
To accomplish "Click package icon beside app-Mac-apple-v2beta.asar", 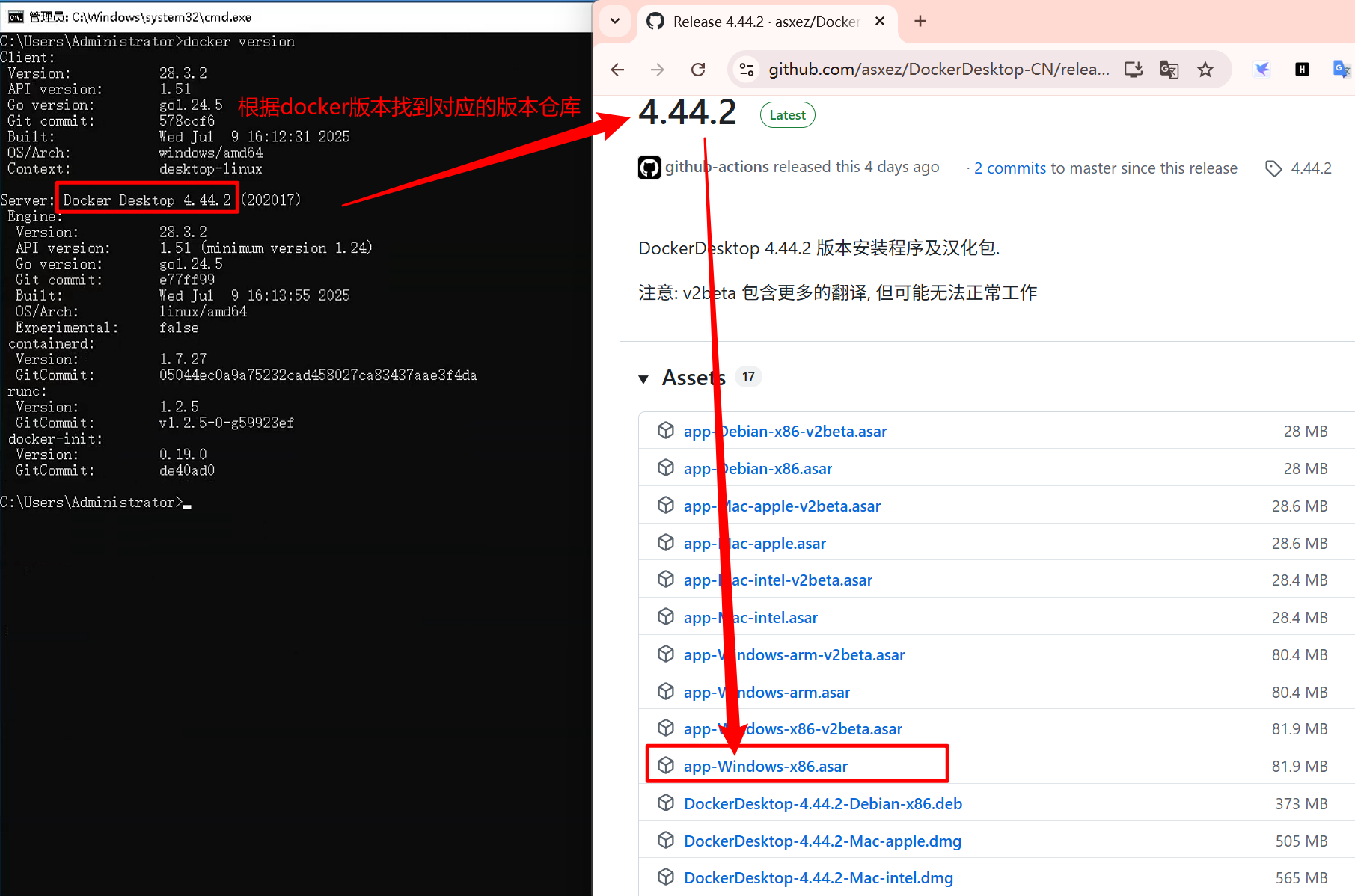I will pos(666,505).
